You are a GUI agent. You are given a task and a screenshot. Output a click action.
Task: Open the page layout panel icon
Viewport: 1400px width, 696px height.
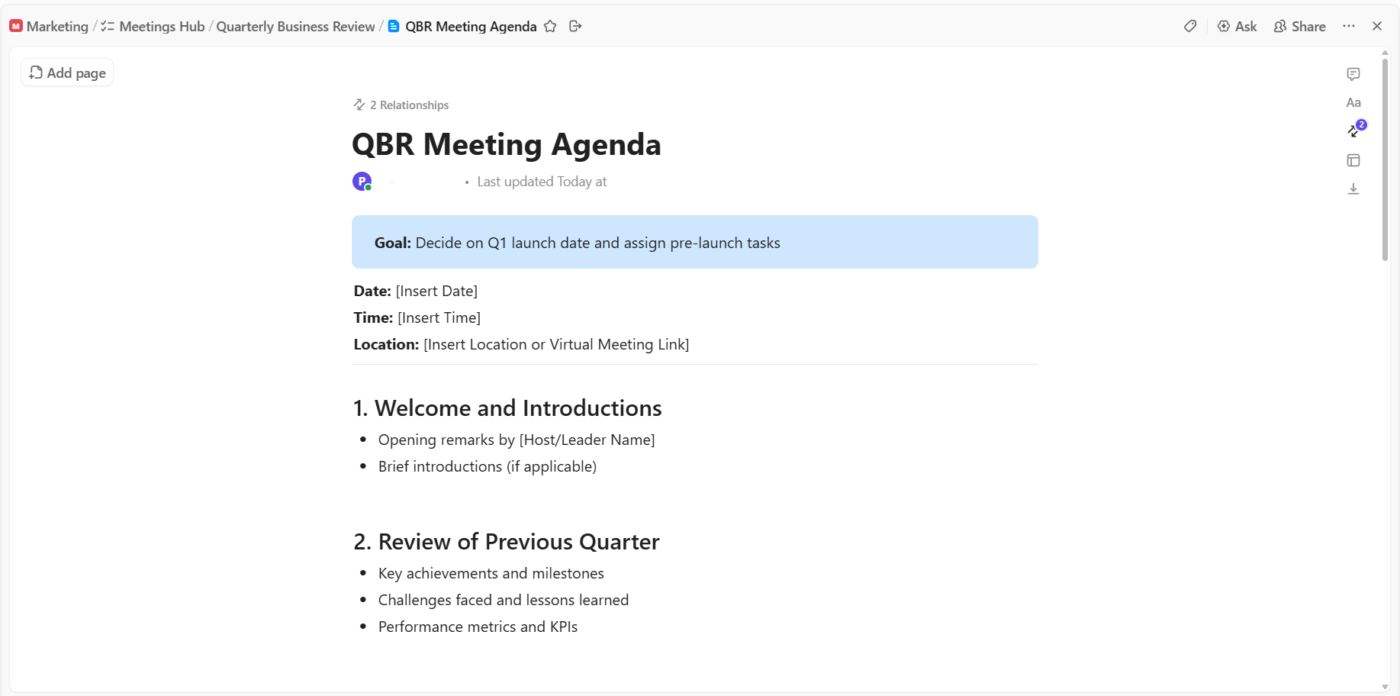click(1352, 160)
